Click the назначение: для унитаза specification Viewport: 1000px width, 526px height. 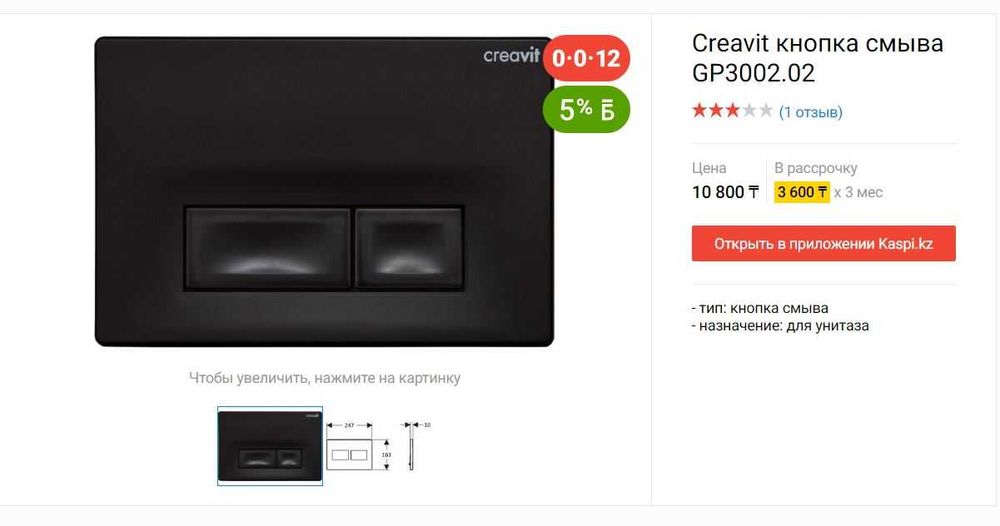780,326
